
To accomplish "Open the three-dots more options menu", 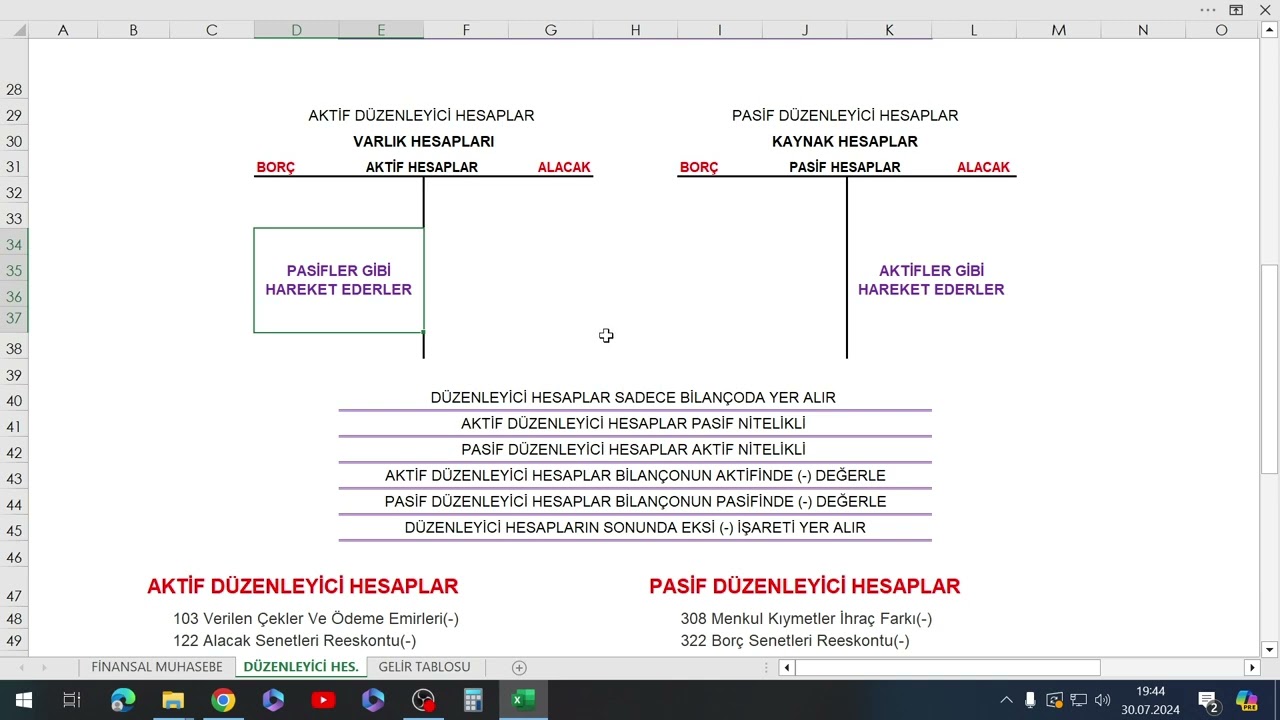I will pyautogui.click(x=1208, y=10).
